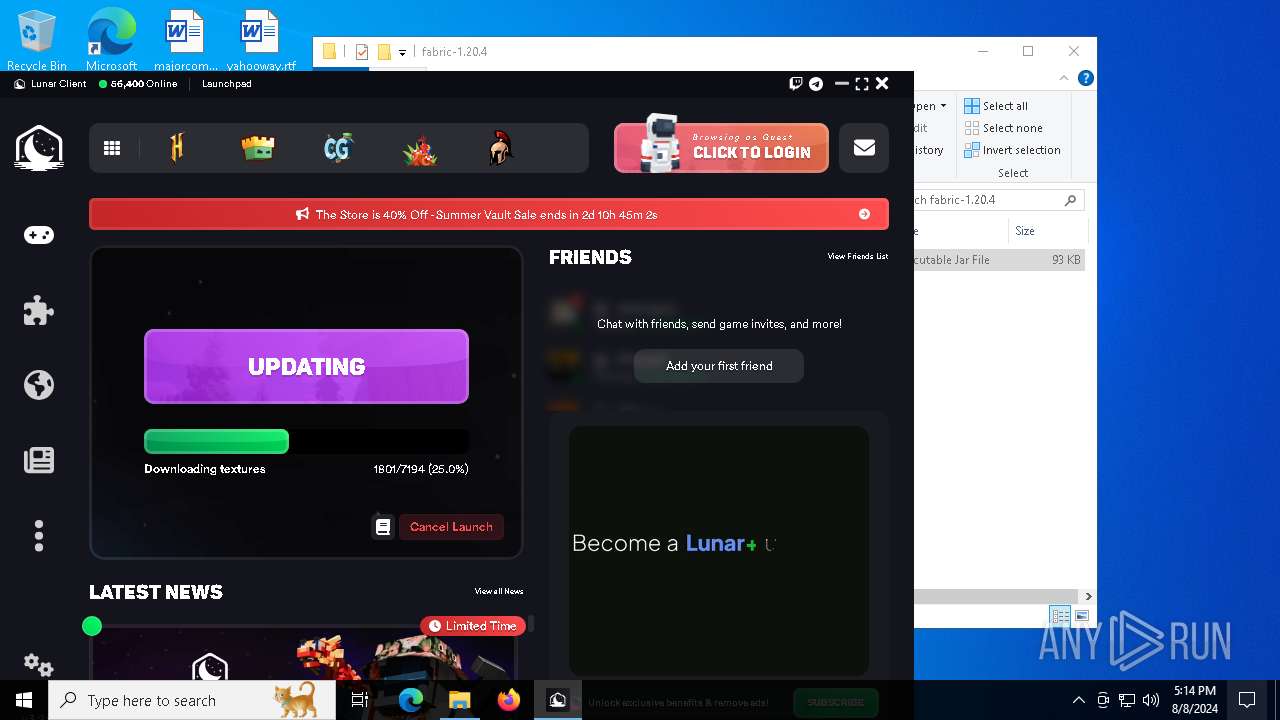Viewport: 1280px width, 720px height.
Task: Click the download progress bar
Action: (306, 441)
